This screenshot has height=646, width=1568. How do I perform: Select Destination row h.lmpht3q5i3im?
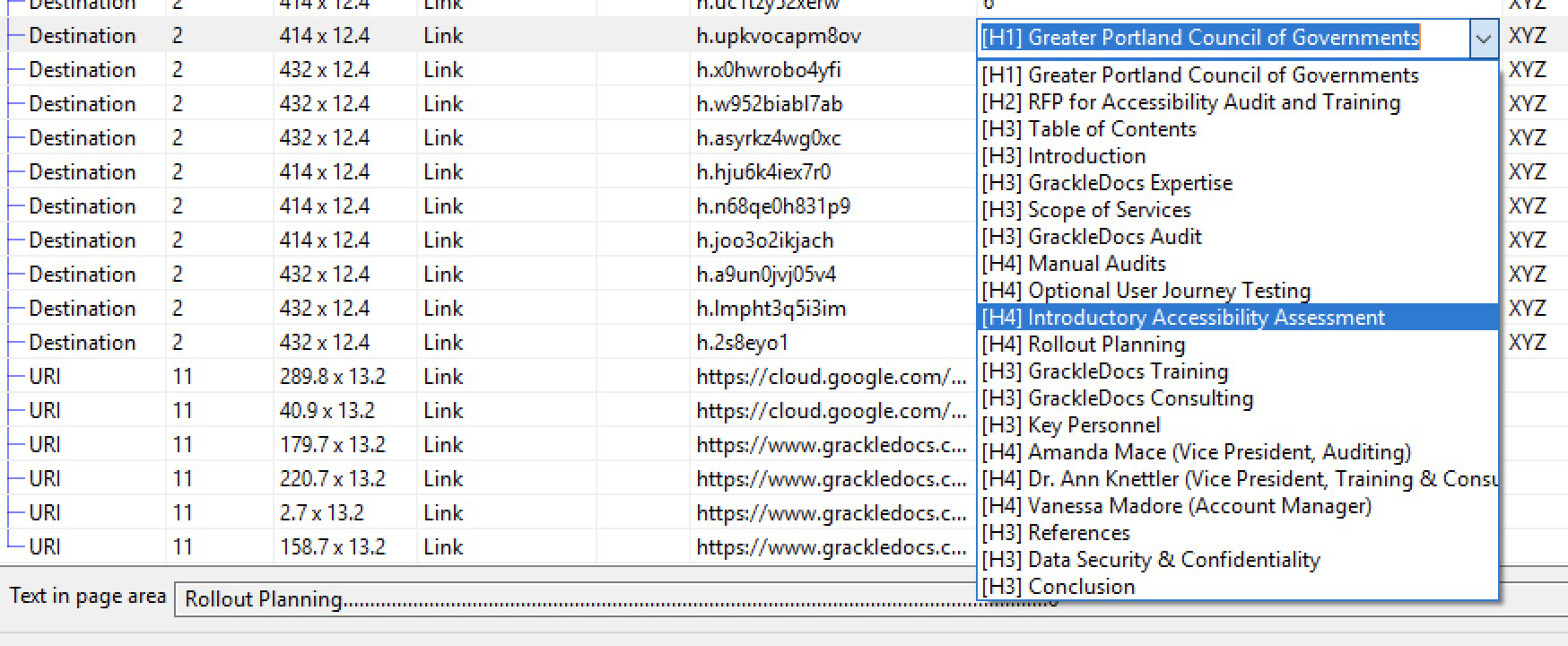pos(784,309)
